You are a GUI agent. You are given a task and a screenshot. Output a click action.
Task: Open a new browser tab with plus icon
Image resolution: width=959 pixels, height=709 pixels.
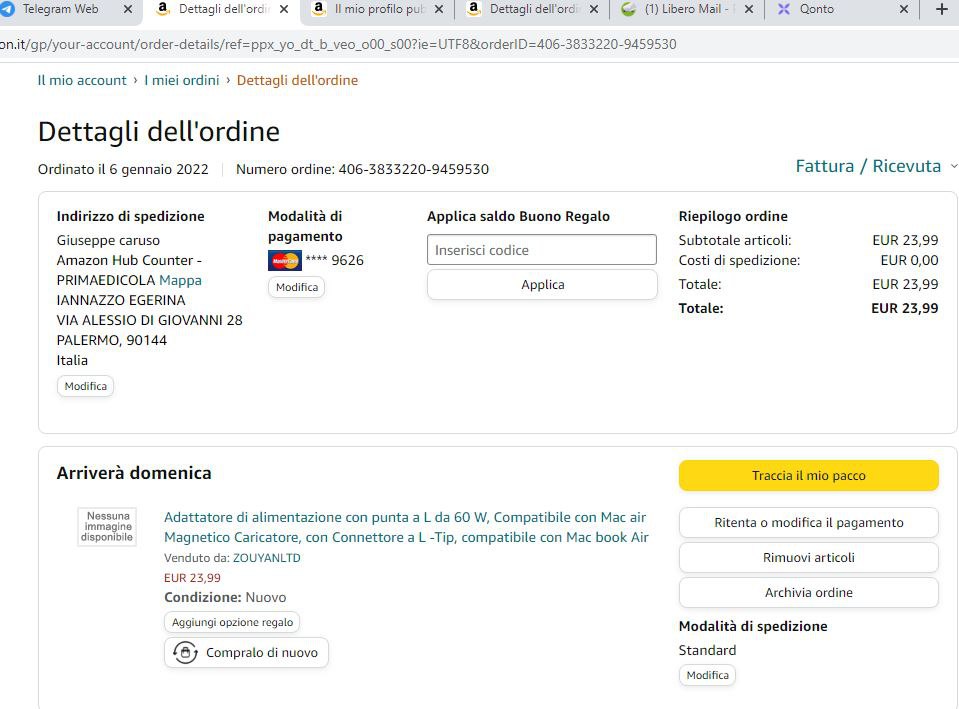pyautogui.click(x=941, y=9)
